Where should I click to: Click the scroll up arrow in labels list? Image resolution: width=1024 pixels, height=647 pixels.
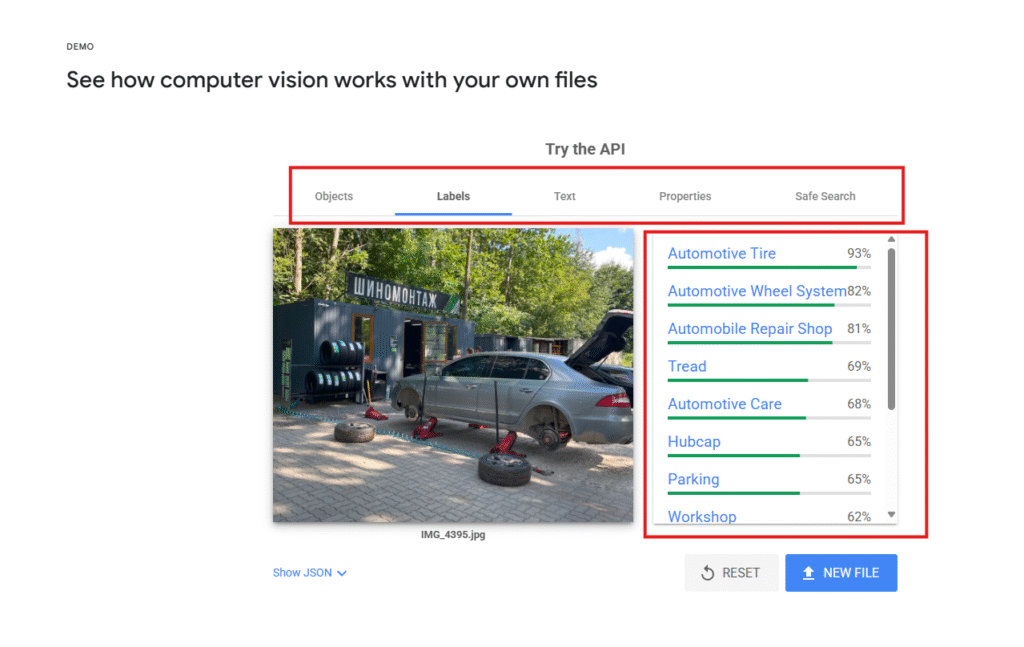pyautogui.click(x=891, y=240)
